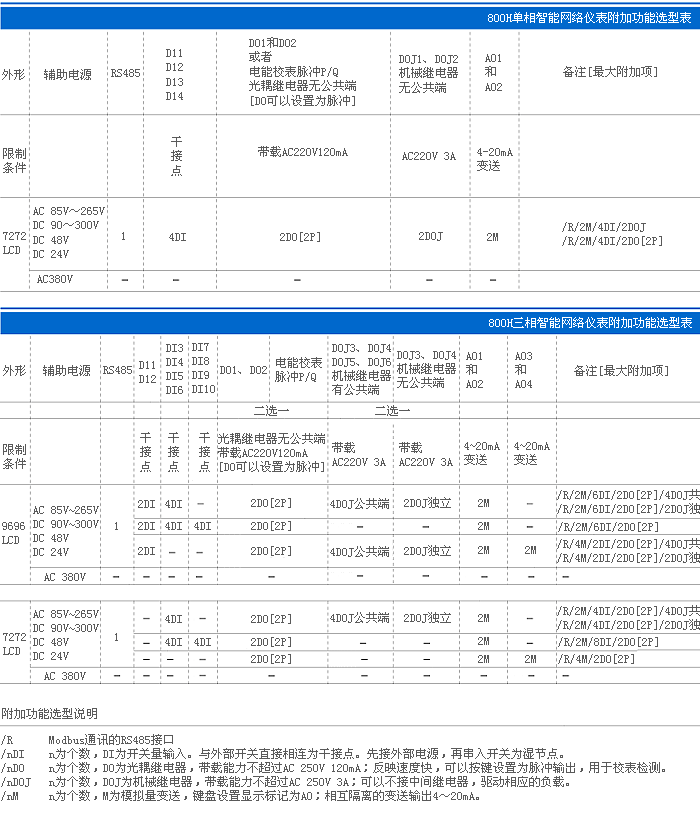The height and width of the screenshot is (832, 700).
Task: Click the AC220V 3A cell in single-phase table
Action: (428, 156)
